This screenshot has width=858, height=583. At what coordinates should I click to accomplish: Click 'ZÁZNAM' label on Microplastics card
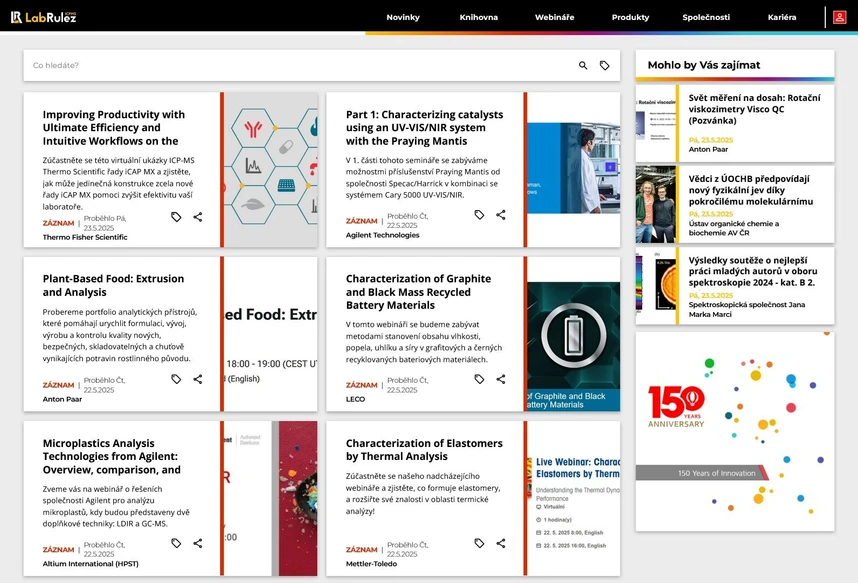(58, 549)
